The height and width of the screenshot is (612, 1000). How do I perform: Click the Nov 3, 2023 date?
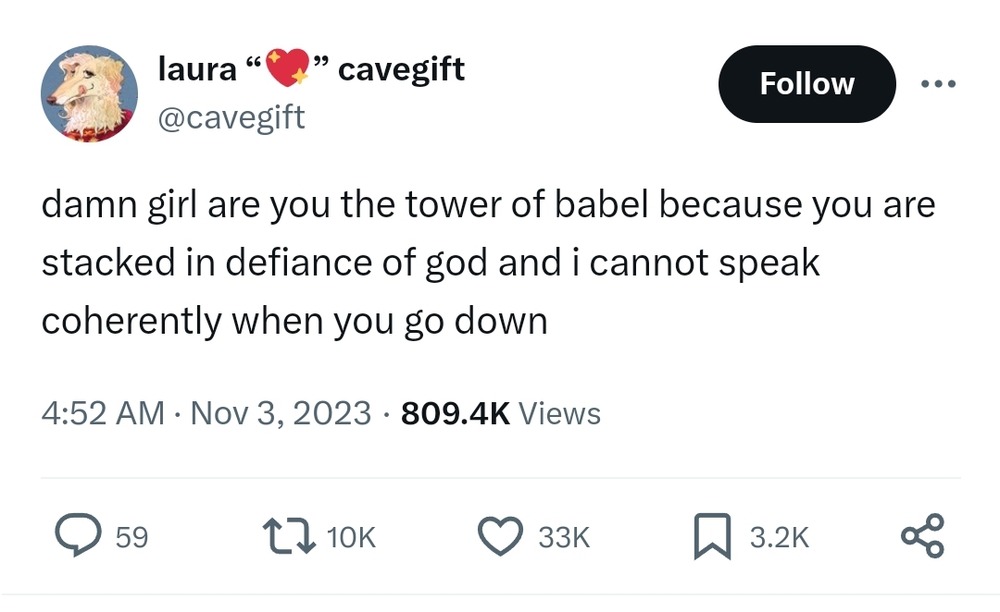point(281,413)
